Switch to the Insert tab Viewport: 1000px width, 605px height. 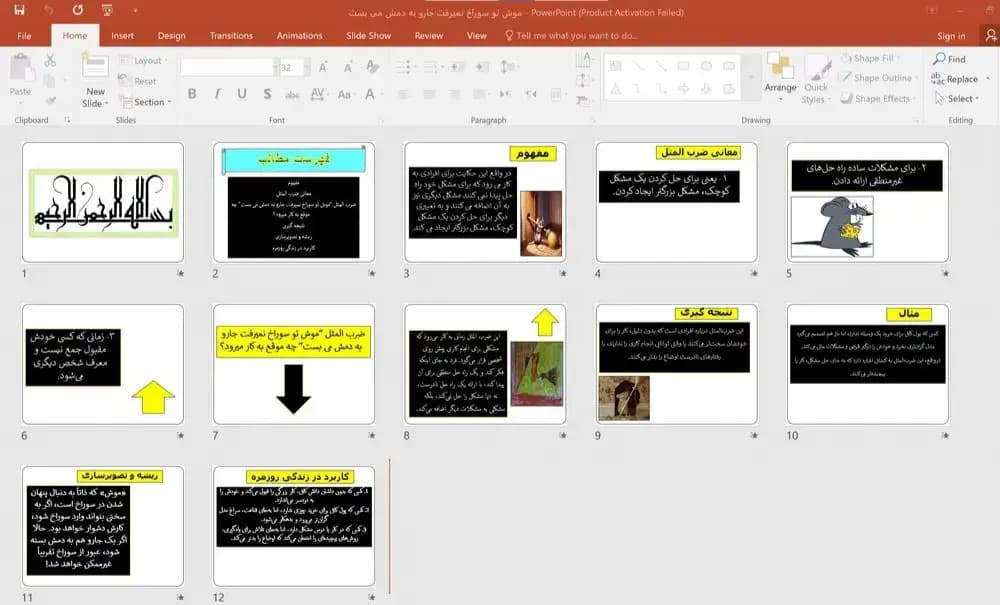click(122, 36)
